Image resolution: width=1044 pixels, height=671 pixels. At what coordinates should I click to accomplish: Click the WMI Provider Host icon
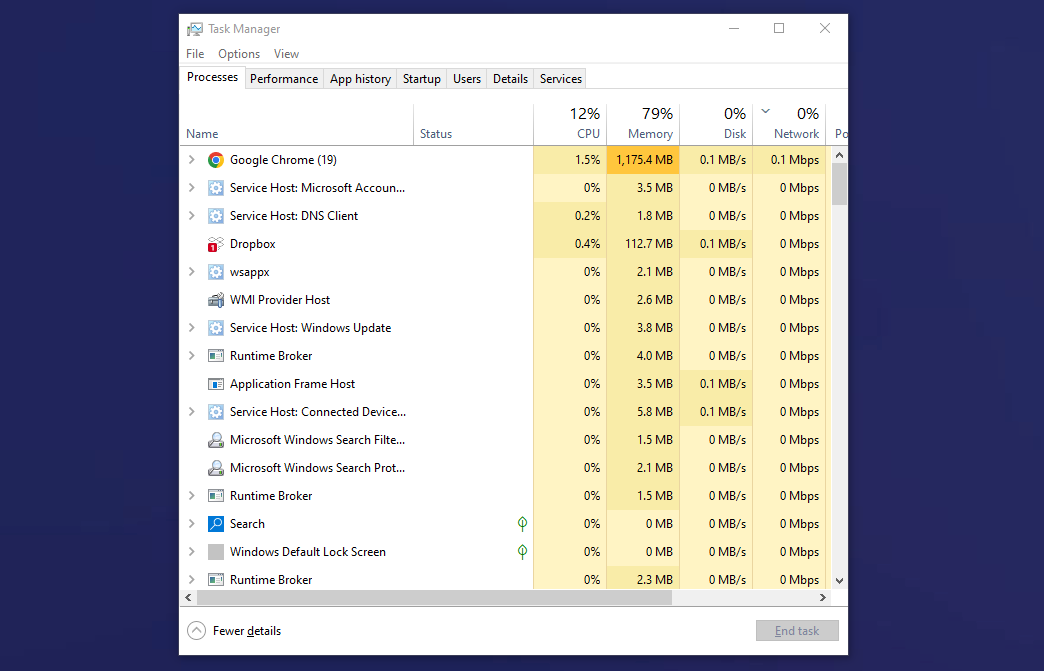tap(215, 299)
